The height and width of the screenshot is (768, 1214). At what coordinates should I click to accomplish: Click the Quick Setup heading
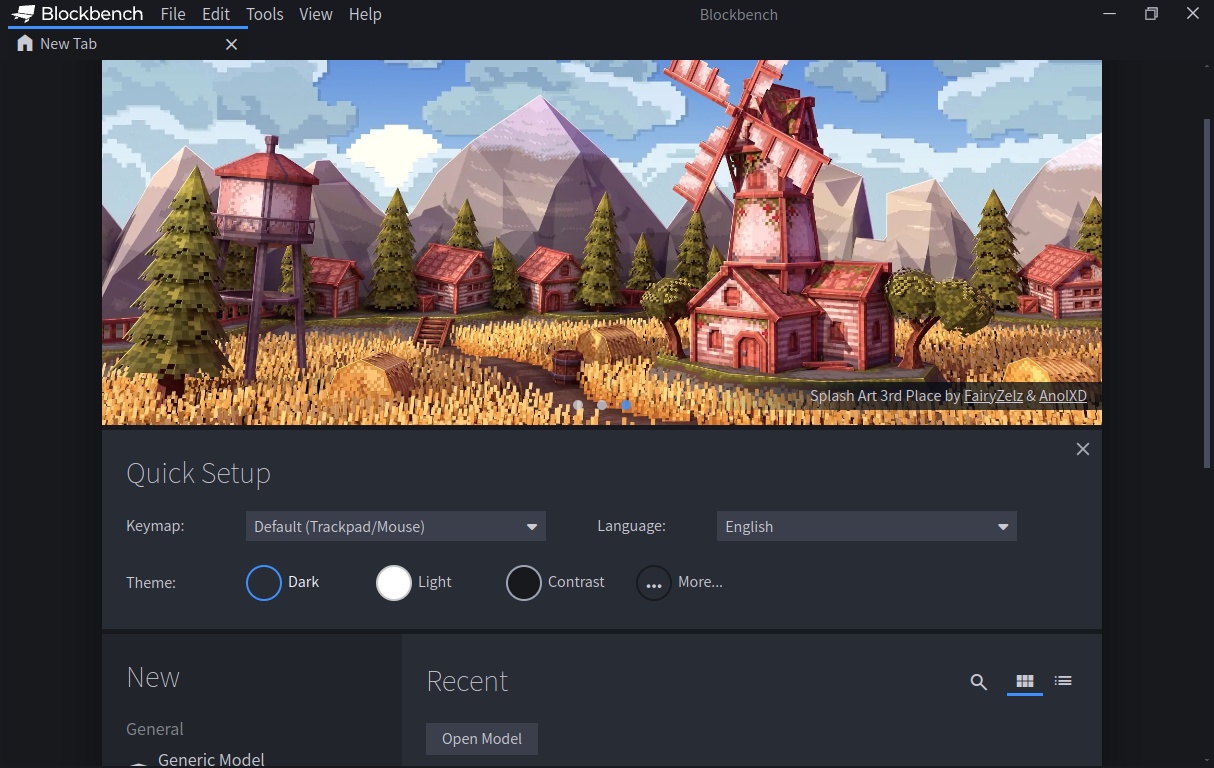coord(198,474)
